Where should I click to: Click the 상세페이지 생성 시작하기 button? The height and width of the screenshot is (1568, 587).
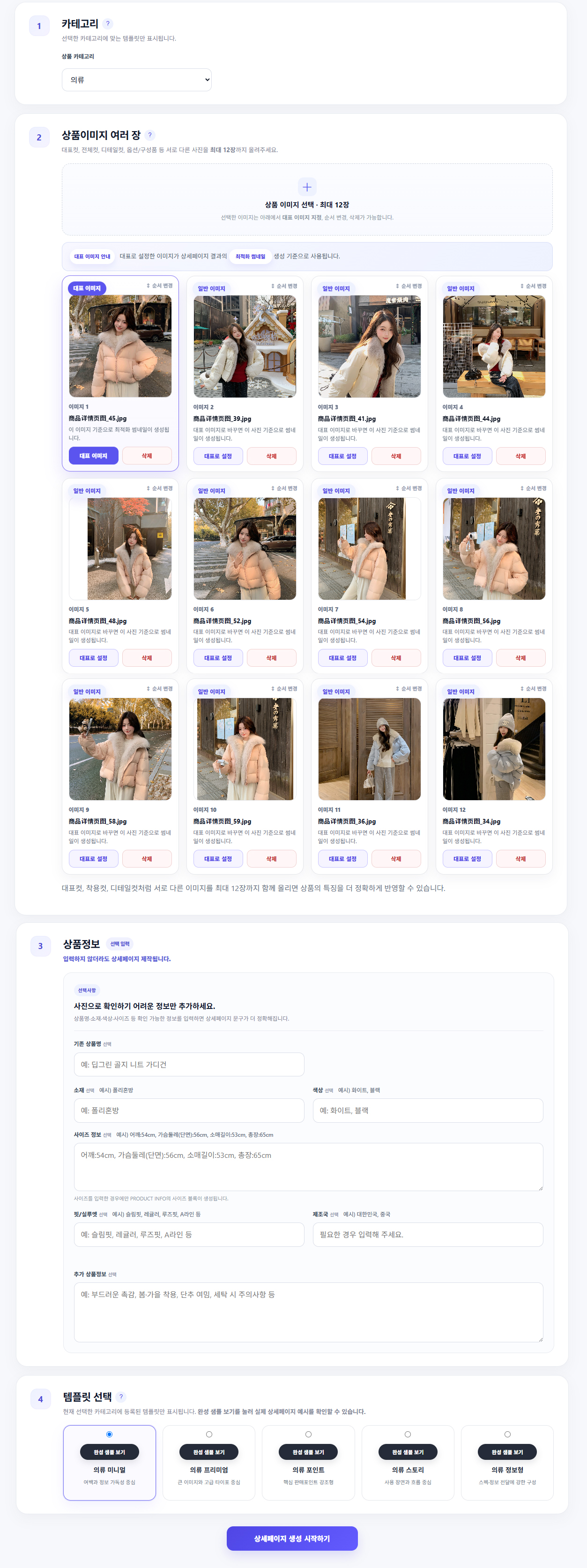coord(292,1538)
